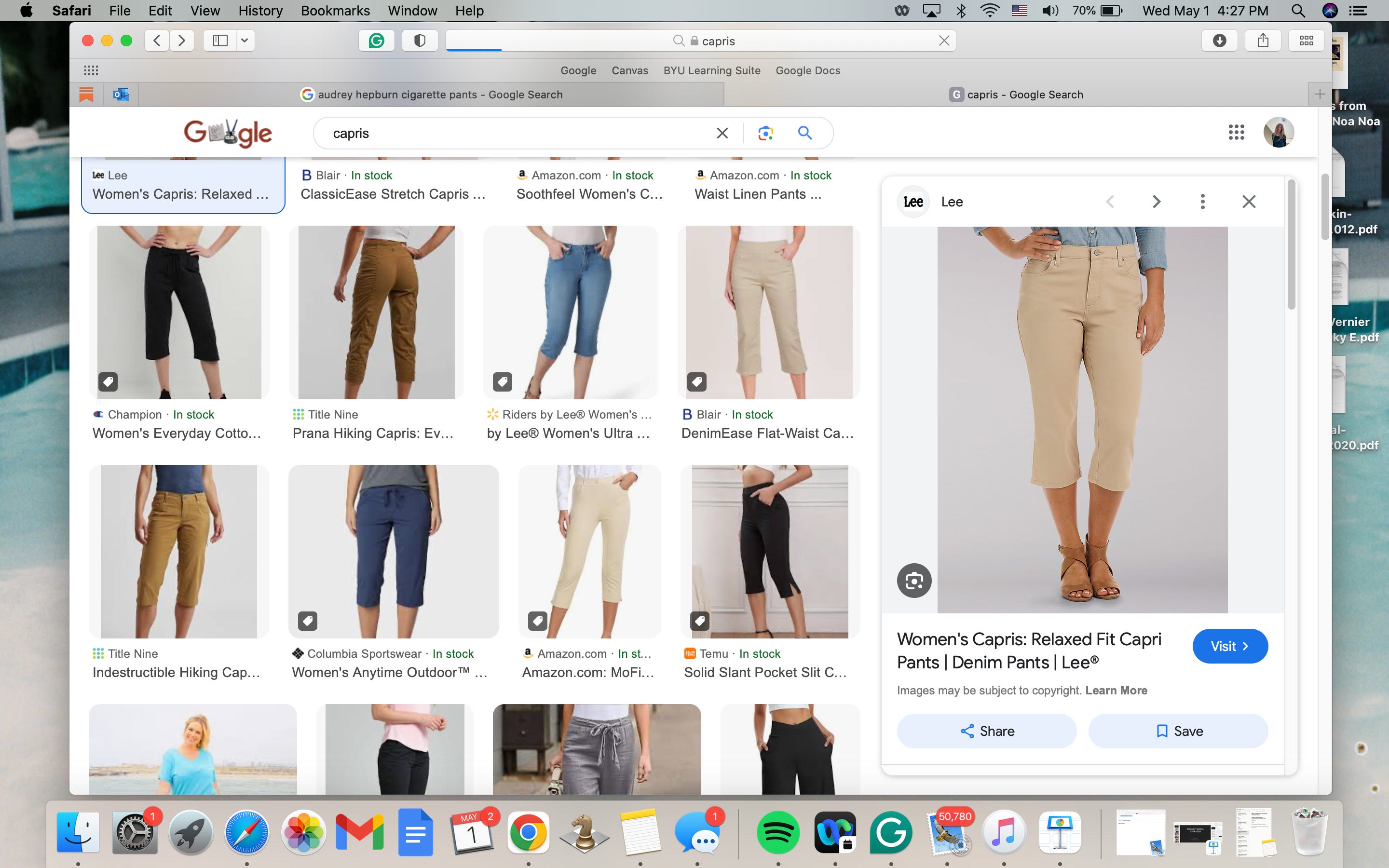Open a new Safari tab with plus button
The image size is (1389, 868).
pyautogui.click(x=1320, y=95)
